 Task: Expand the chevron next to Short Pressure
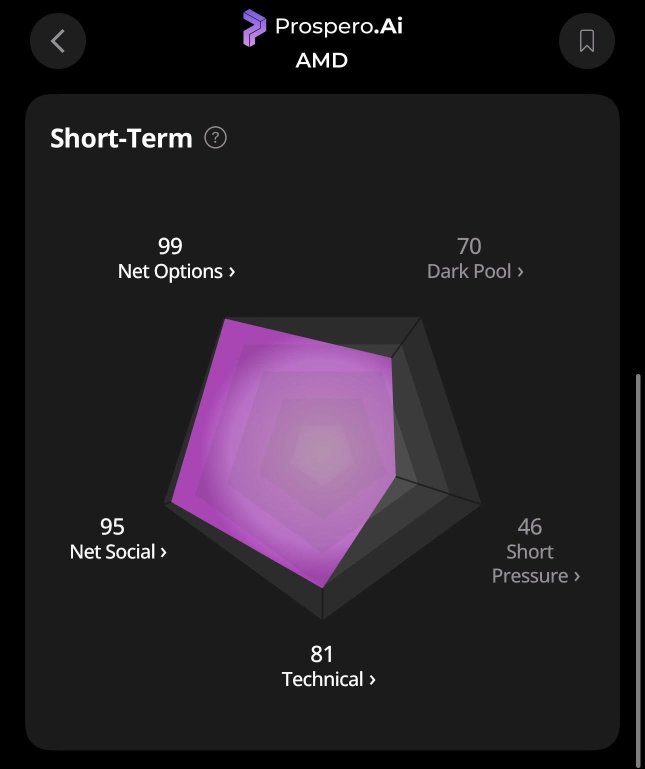(x=577, y=576)
